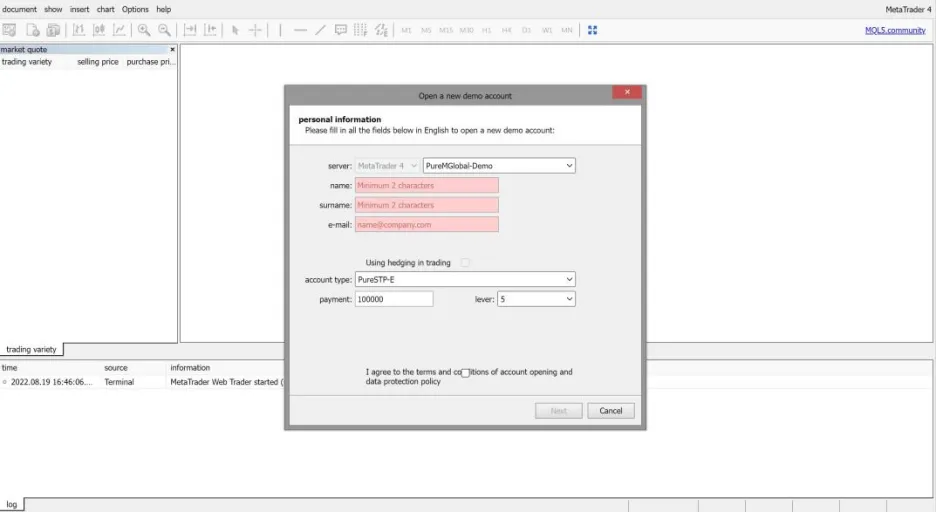This screenshot has height=512, width=937.
Task: Click the source column header in log
Action: 116,367
